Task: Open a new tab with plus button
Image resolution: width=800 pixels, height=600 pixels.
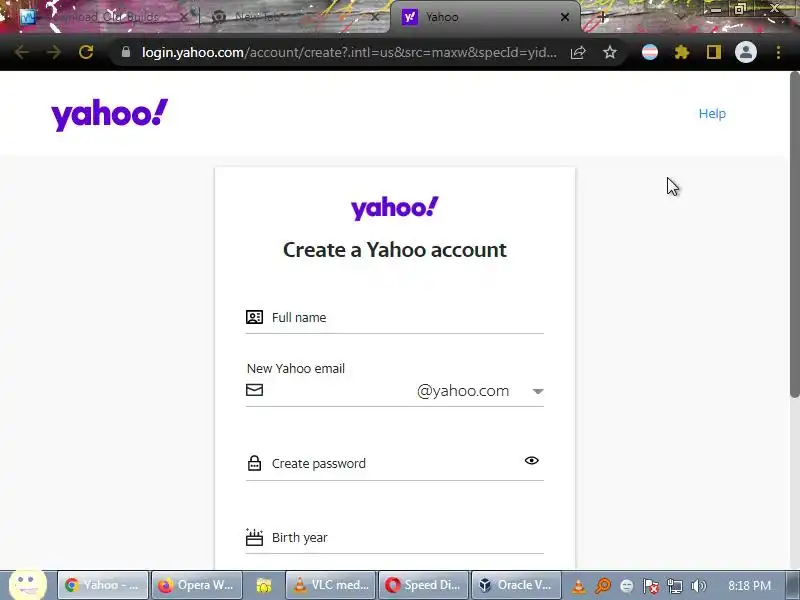Action: click(x=602, y=17)
